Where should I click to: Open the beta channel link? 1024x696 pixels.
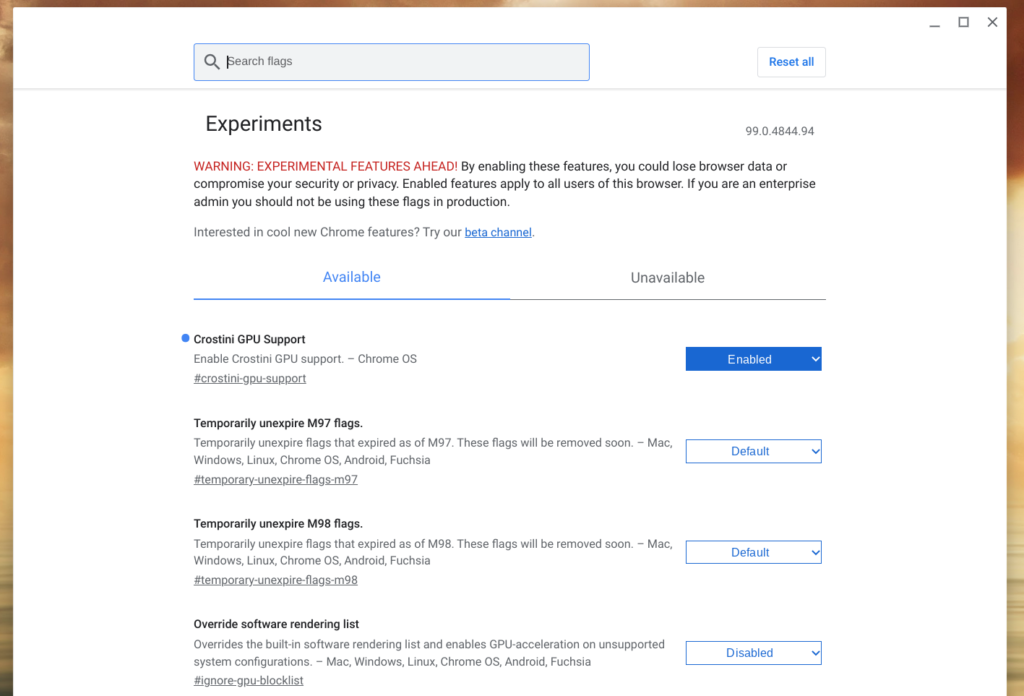tap(498, 232)
